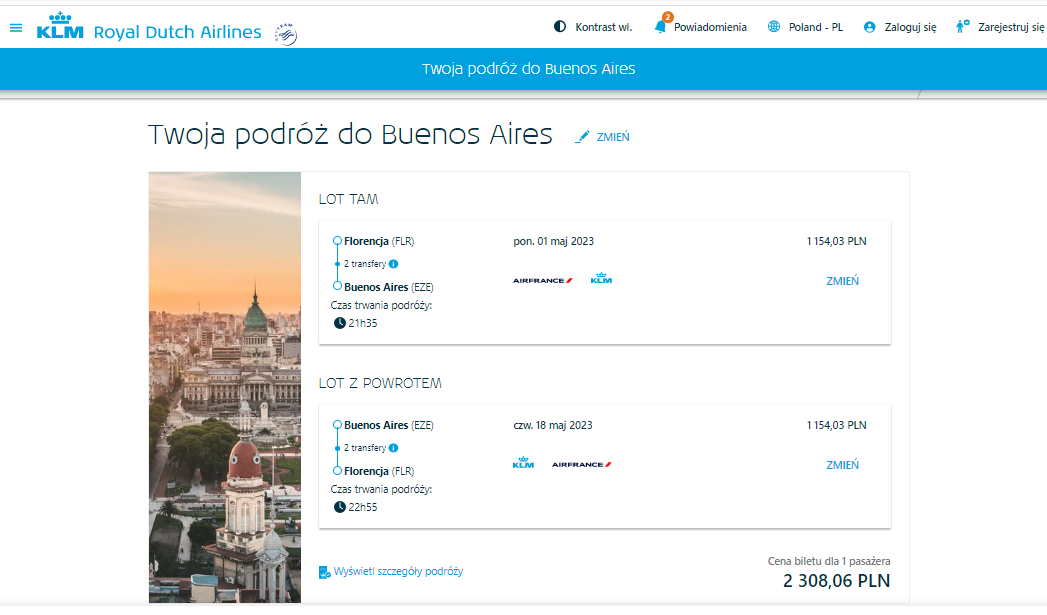
Task: Click ZMIEŃ for the outbound flight
Action: [843, 281]
